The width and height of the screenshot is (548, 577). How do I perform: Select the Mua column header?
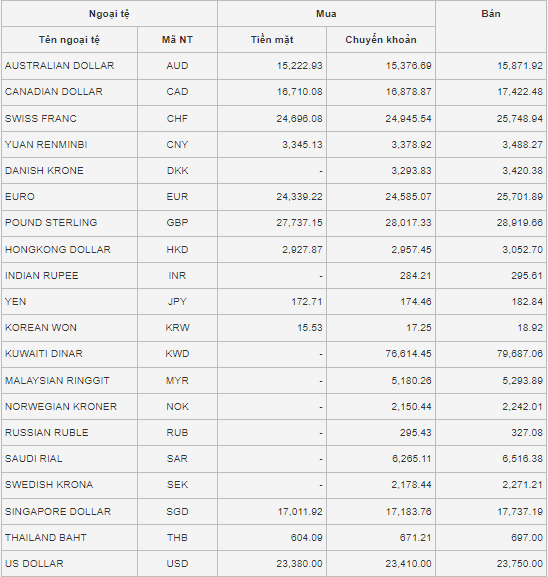point(326,14)
